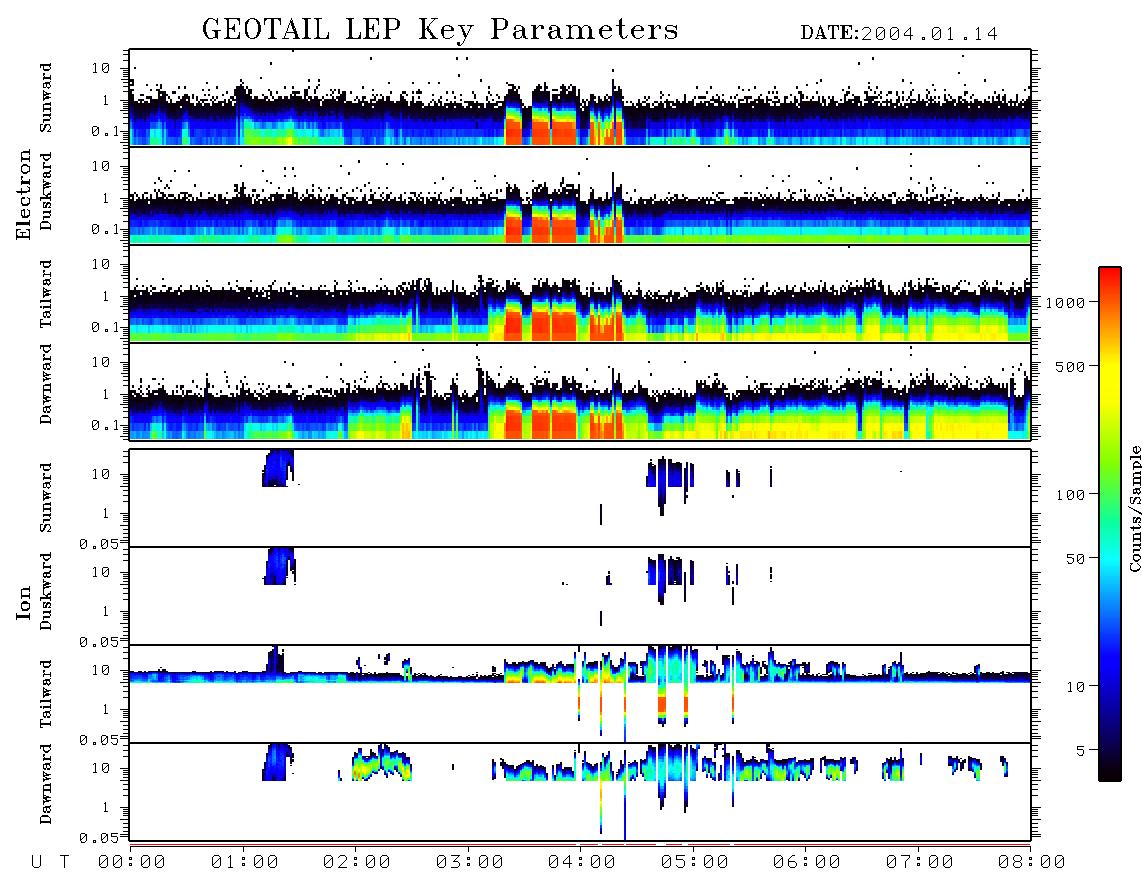
Task: Click the "07:00" time tick label
Action: (920, 862)
